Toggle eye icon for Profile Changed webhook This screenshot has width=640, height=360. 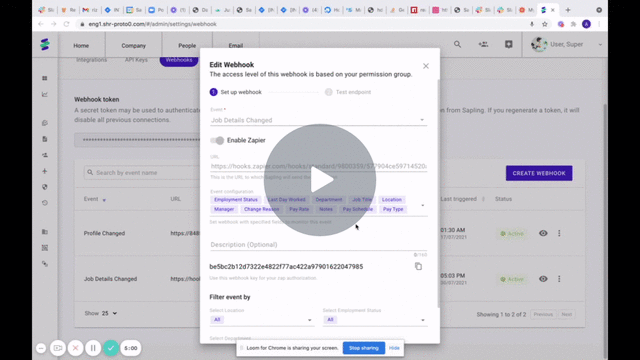[x=543, y=233]
